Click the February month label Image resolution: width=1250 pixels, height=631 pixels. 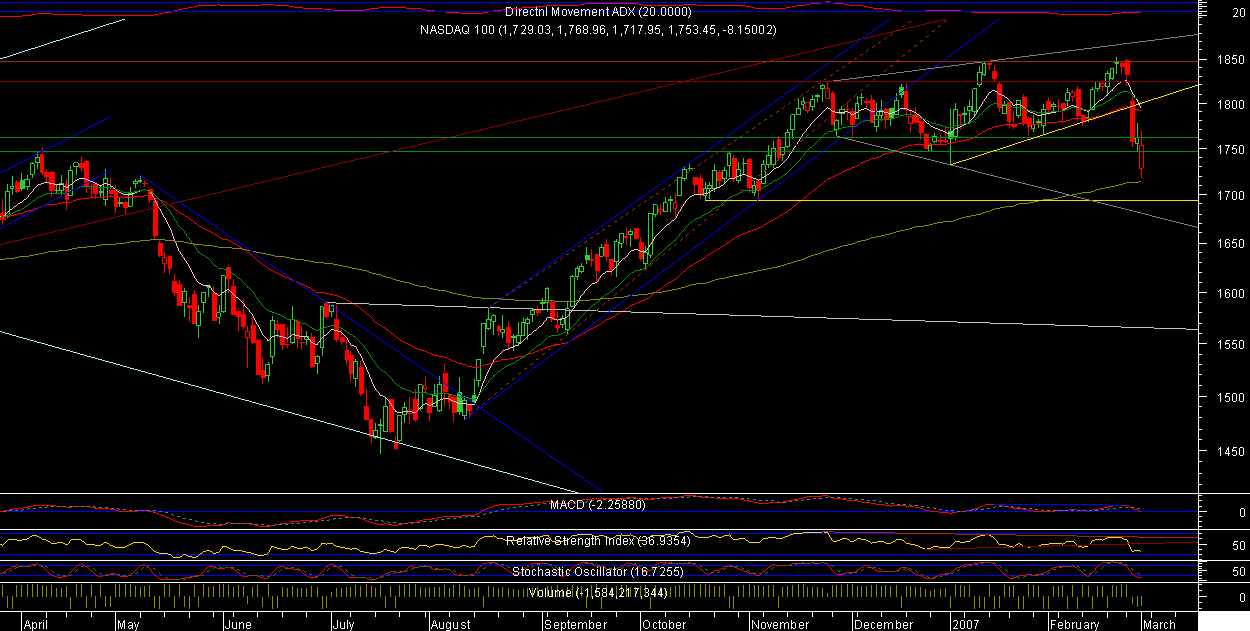click(1074, 624)
